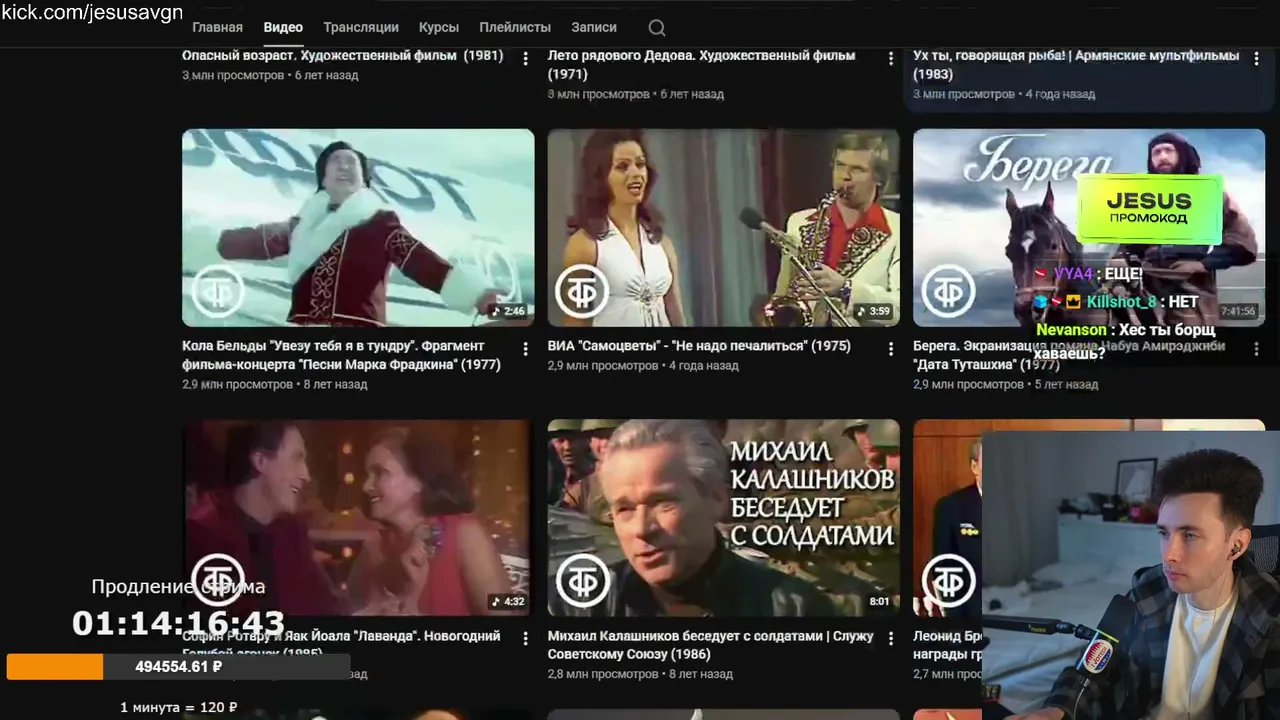The width and height of the screenshot is (1280, 720).
Task: Open three-dot menu for "Ух ты, говорящая рыба!"
Action: (1257, 59)
